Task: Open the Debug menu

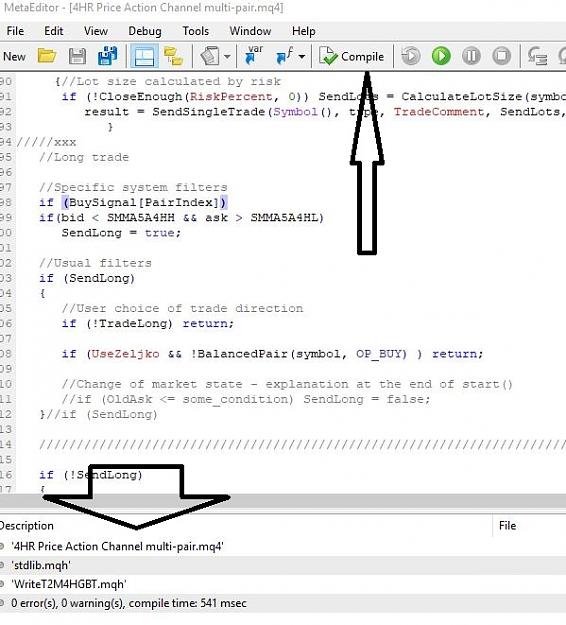Action: click(x=145, y=31)
